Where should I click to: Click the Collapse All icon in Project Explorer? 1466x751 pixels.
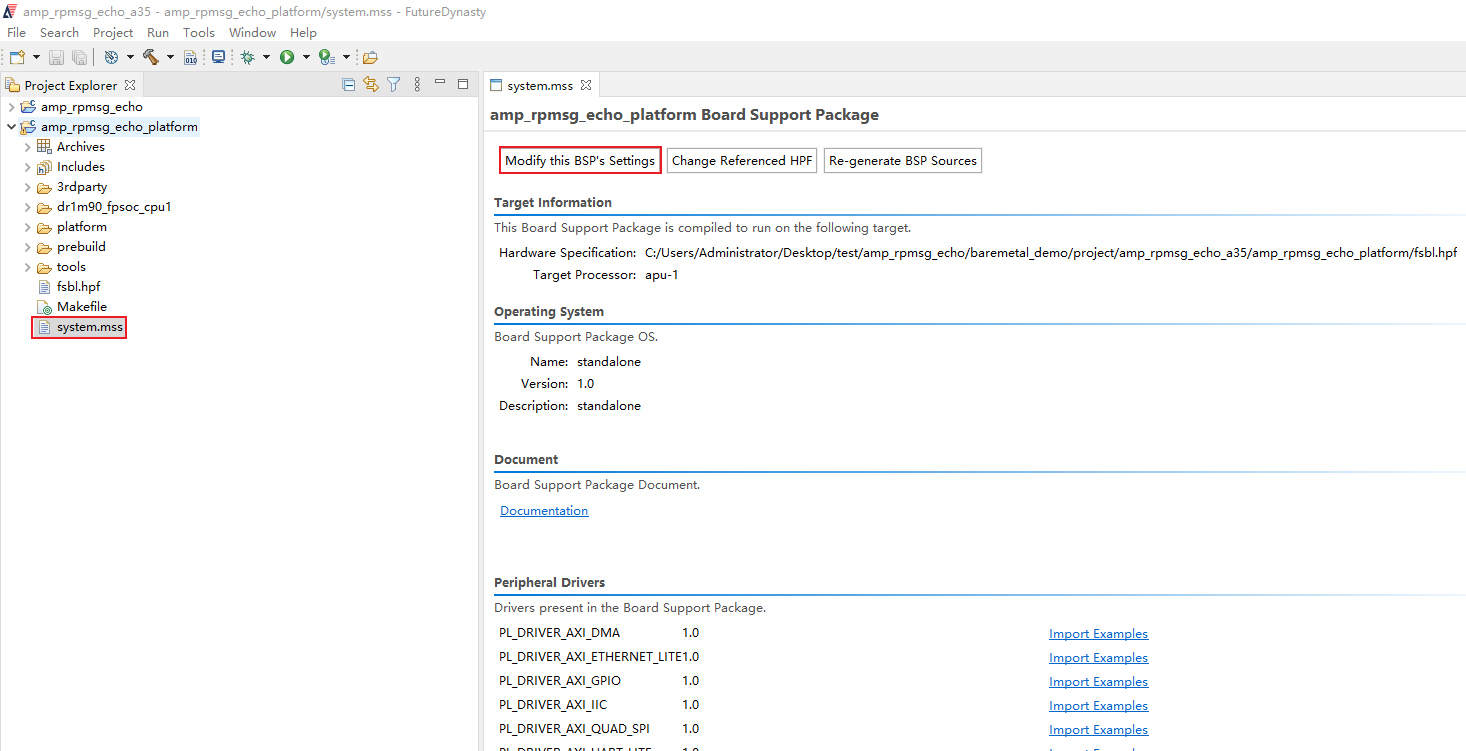click(349, 85)
